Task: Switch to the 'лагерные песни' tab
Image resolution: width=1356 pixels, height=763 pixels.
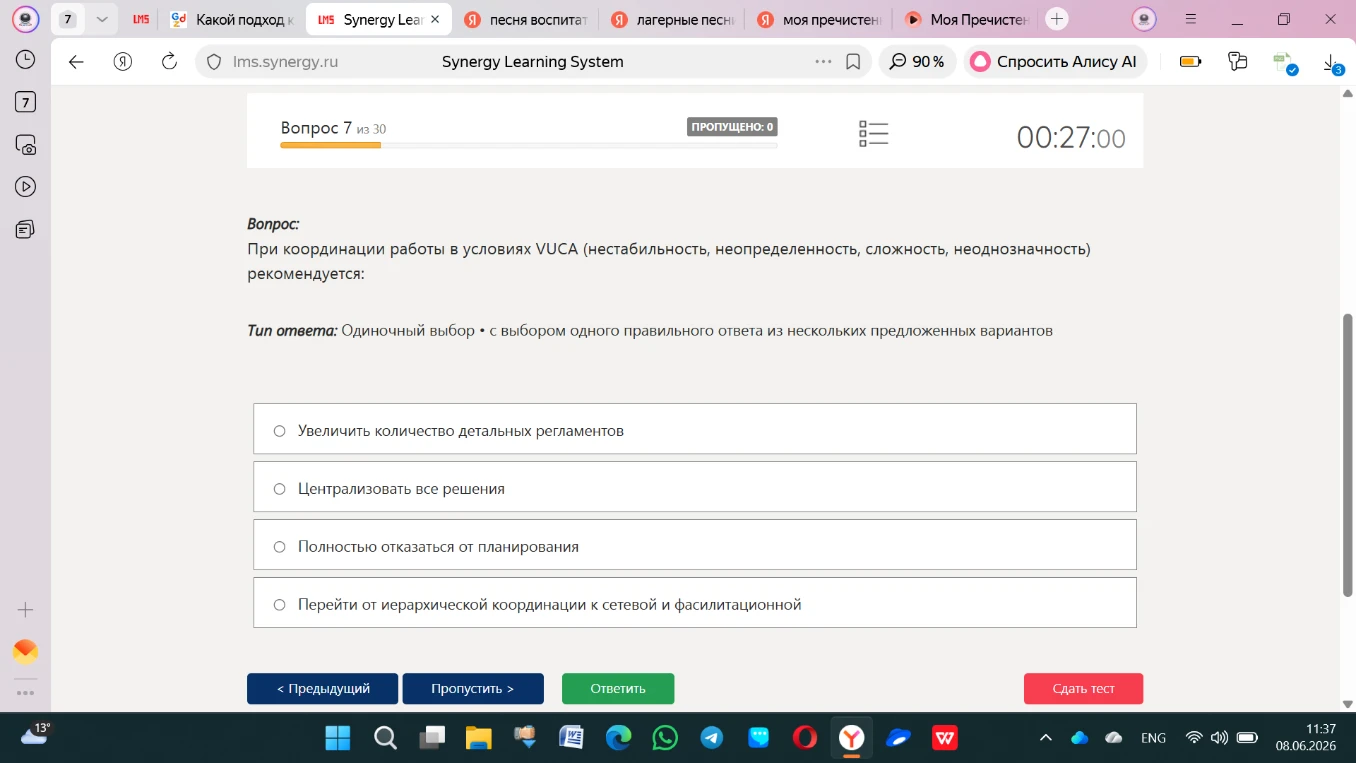Action: click(673, 19)
